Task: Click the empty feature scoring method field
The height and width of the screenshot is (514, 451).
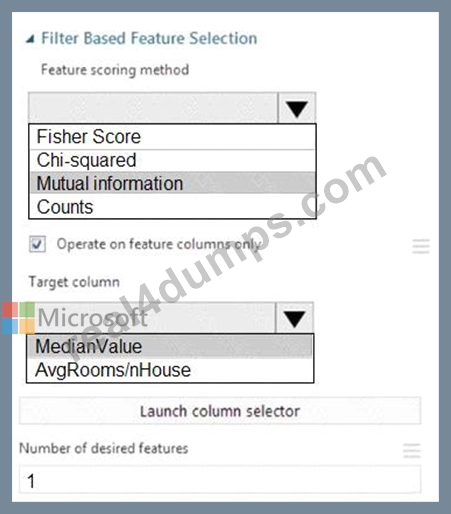Action: pos(153,108)
